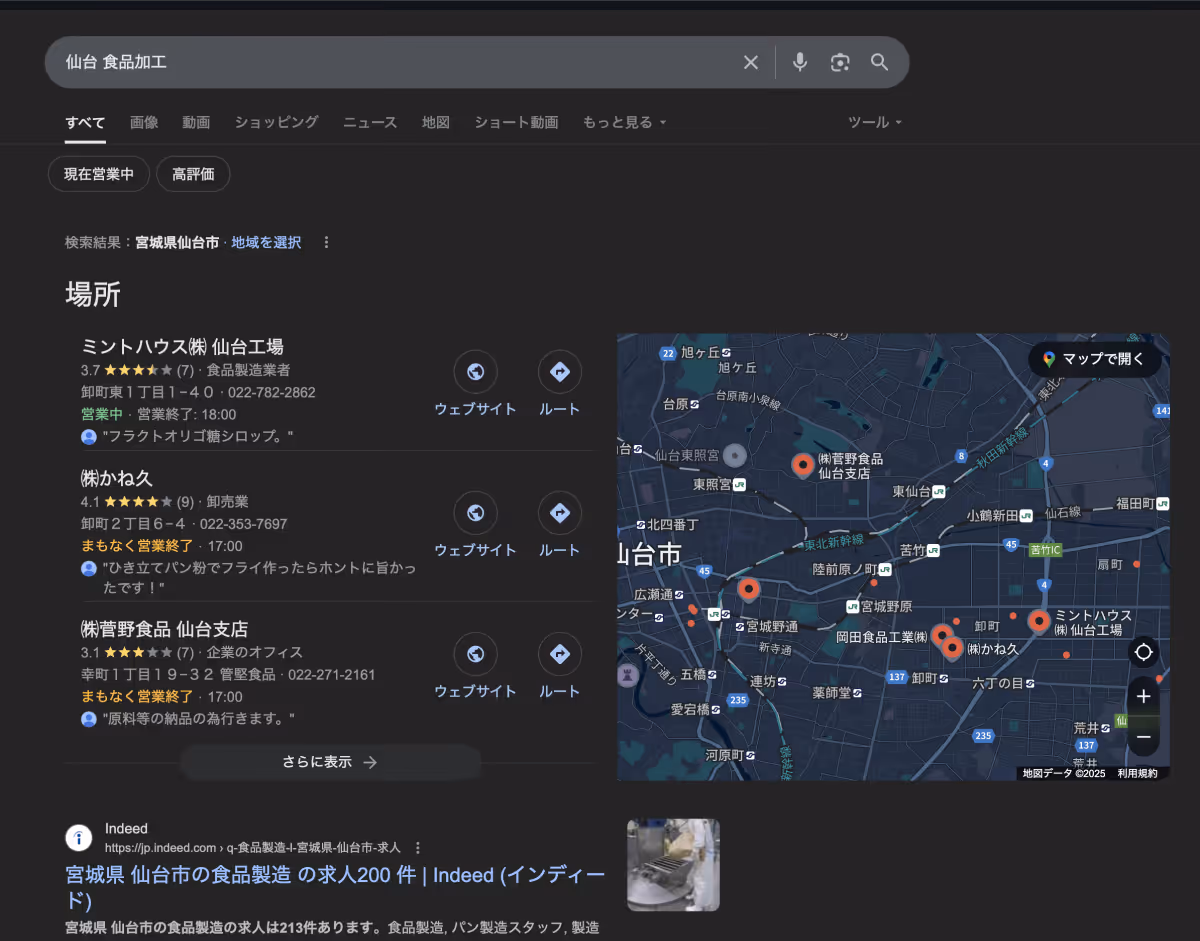Open image search with the camera lens icon
The image size is (1200, 941).
[840, 62]
